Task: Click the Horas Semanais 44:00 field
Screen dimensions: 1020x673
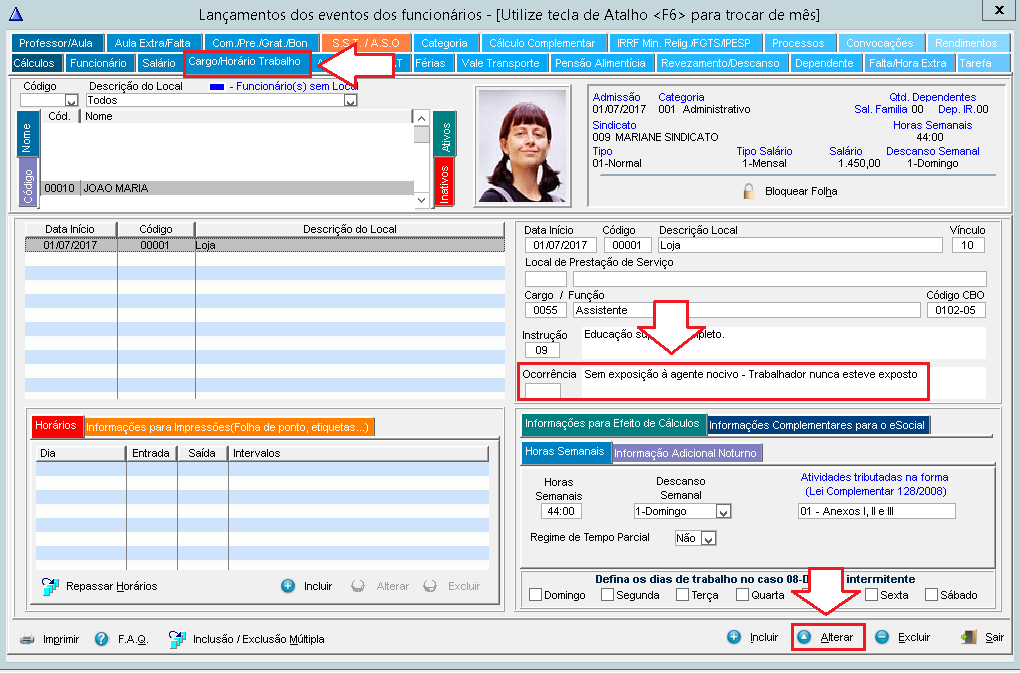Action: click(x=561, y=511)
